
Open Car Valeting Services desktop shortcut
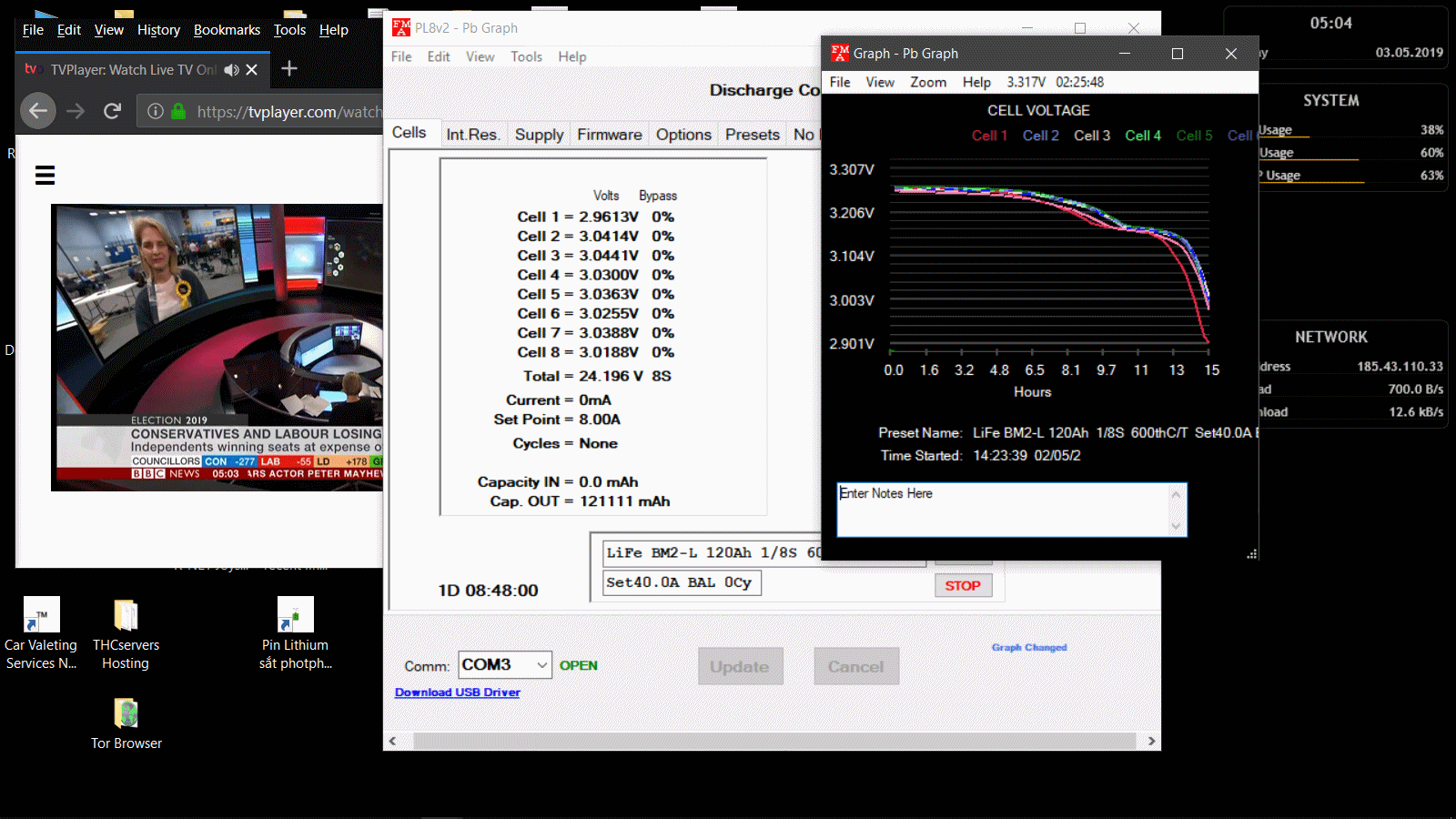point(41,616)
